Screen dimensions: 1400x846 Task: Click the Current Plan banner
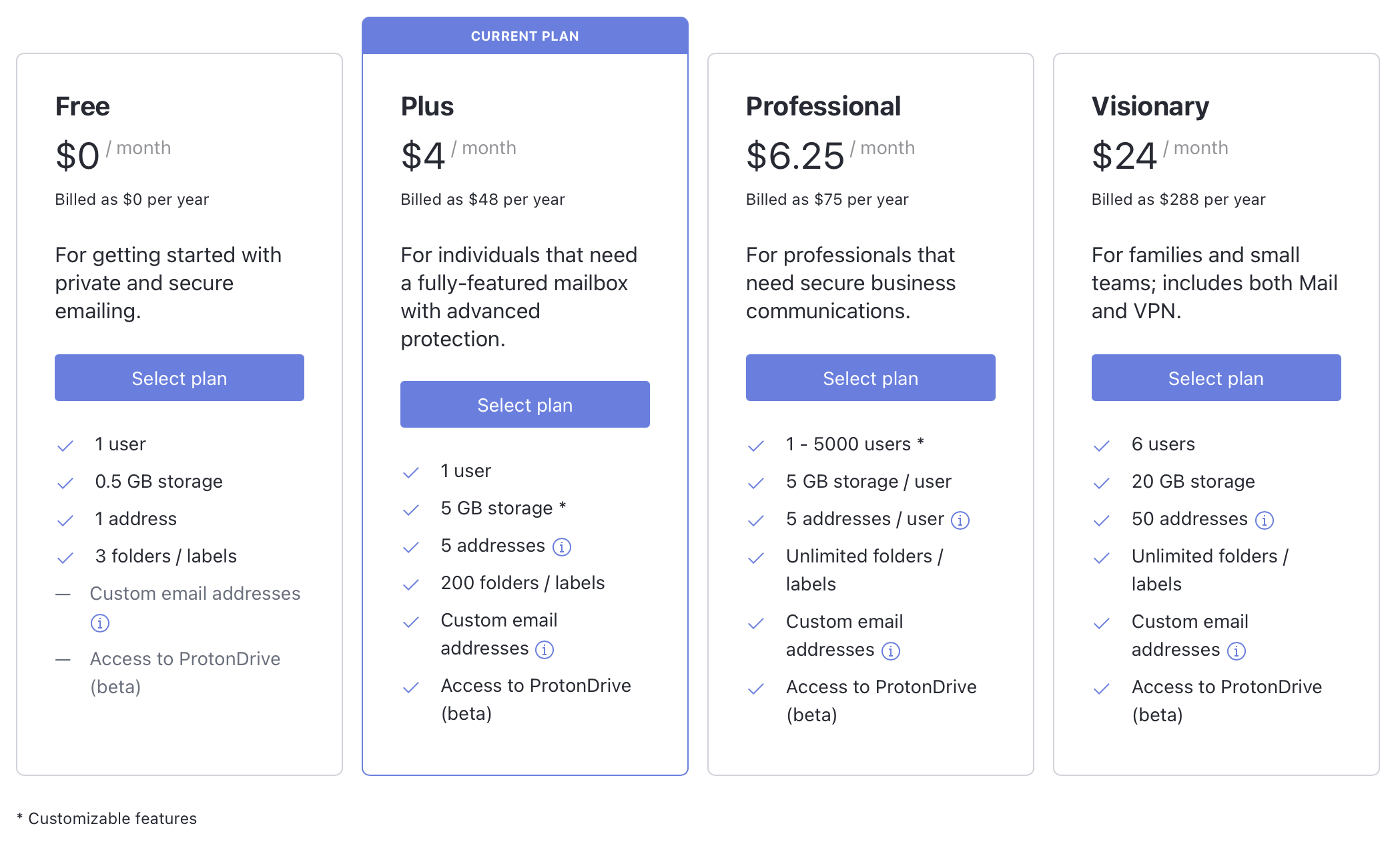click(x=525, y=36)
